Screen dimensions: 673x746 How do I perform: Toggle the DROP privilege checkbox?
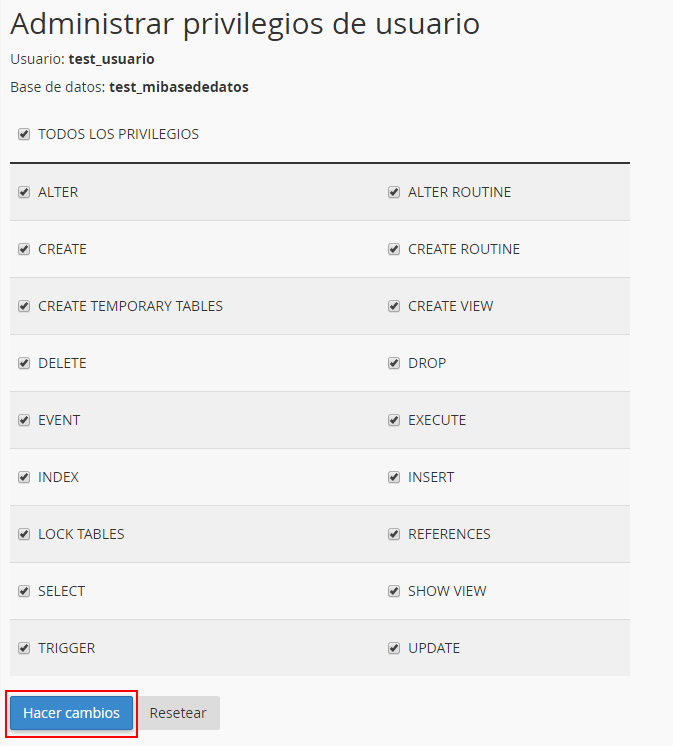[394, 363]
